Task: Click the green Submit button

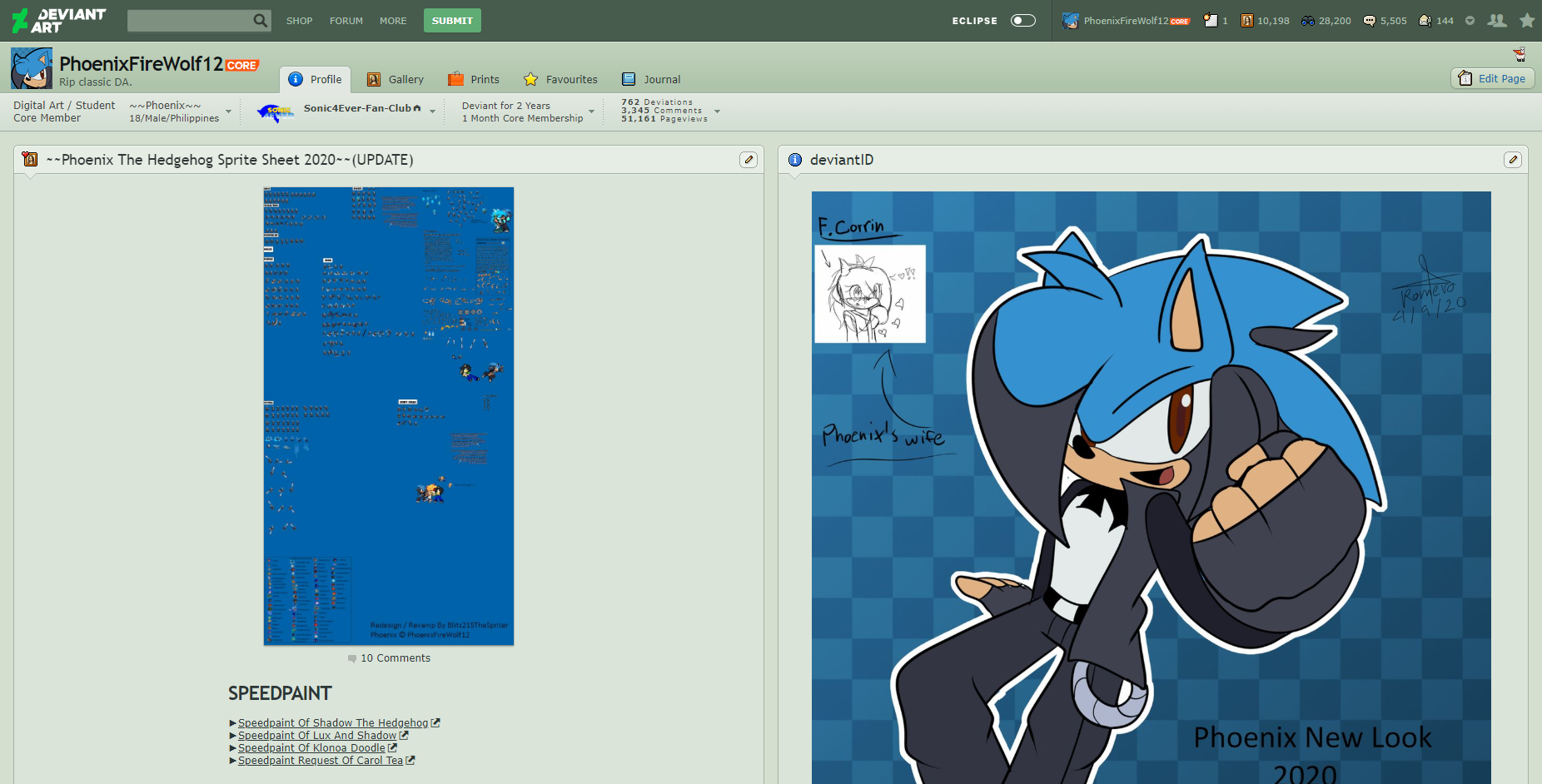Action: (x=452, y=21)
